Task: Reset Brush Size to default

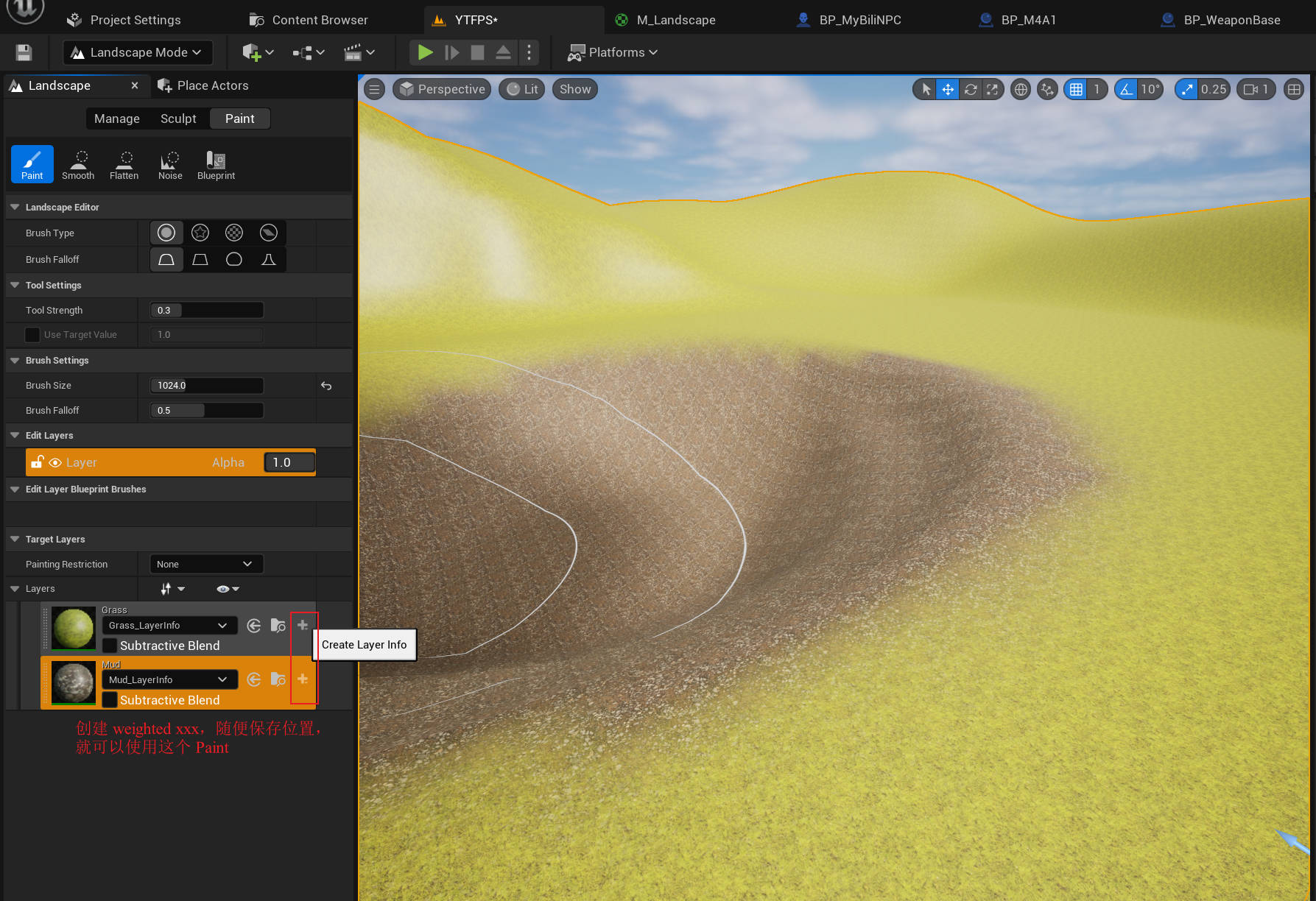Action: 326,386
